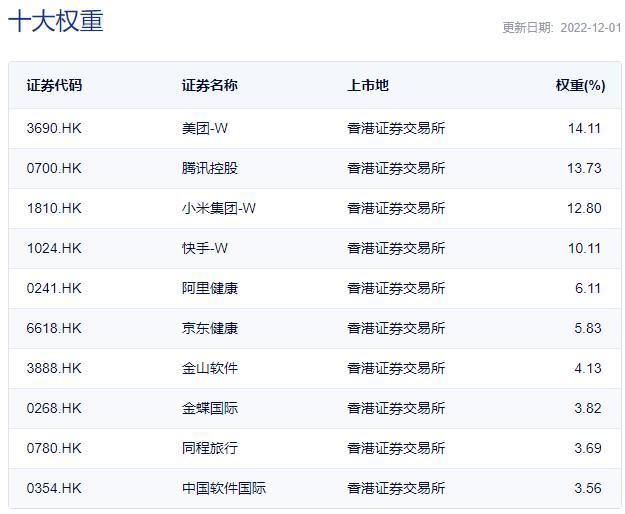Click the update date 2022-12-01
Screen dimensions: 625x514
click(591, 27)
